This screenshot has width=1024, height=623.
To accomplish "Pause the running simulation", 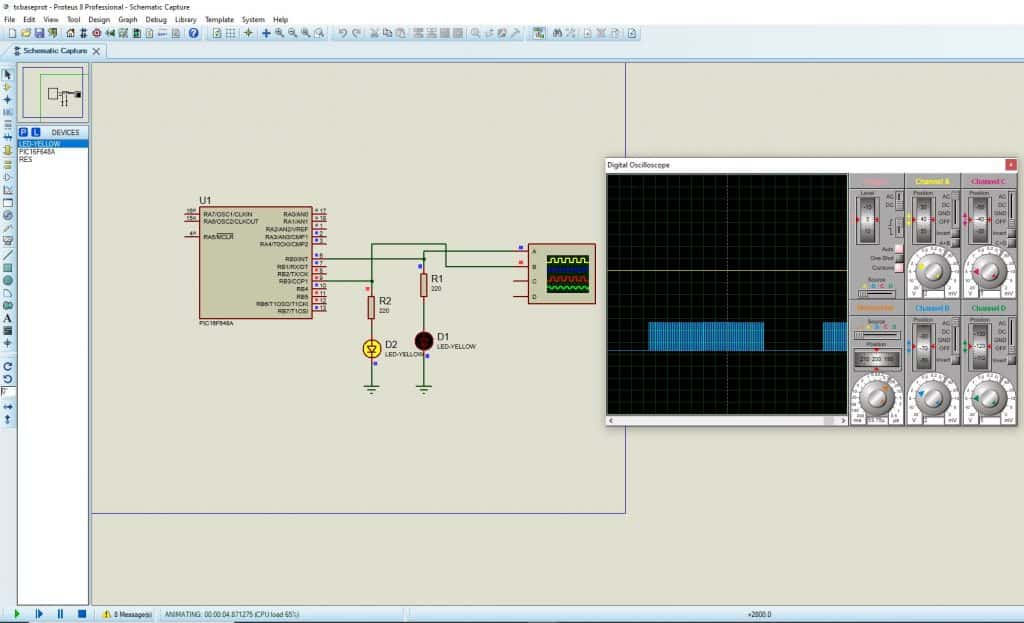I will click(x=60, y=614).
